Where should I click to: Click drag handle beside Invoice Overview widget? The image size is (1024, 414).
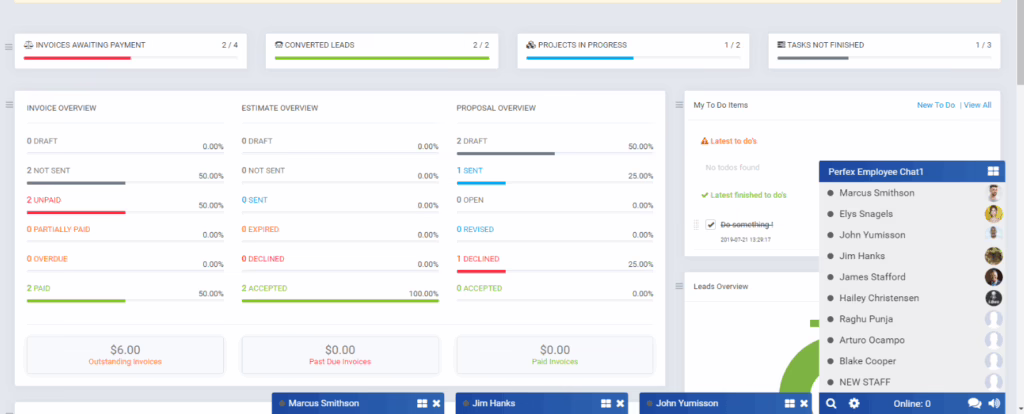coord(9,104)
